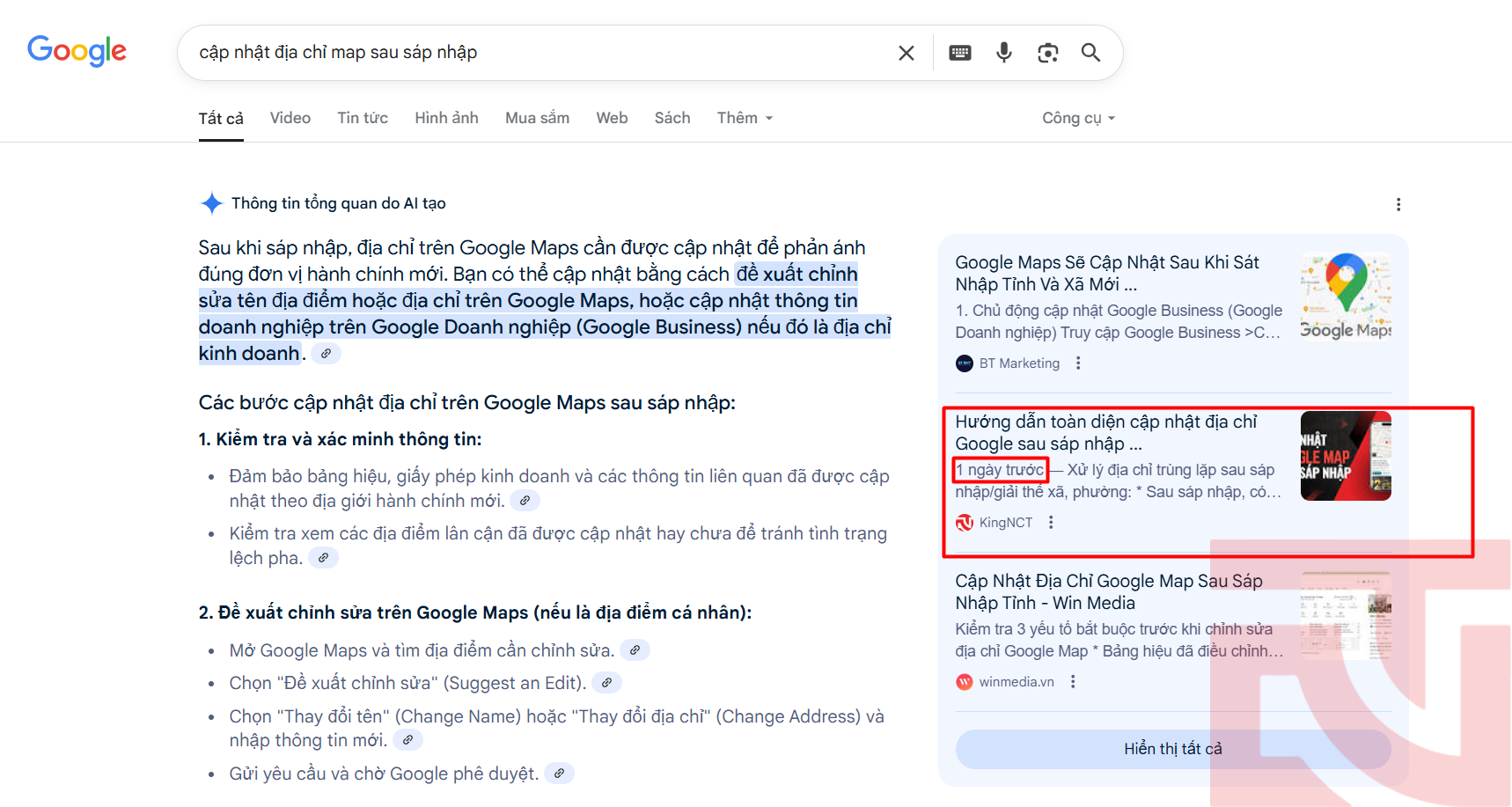Open link chip after 'lệch pha'
Image resolution: width=1512 pixels, height=807 pixels.
[324, 558]
